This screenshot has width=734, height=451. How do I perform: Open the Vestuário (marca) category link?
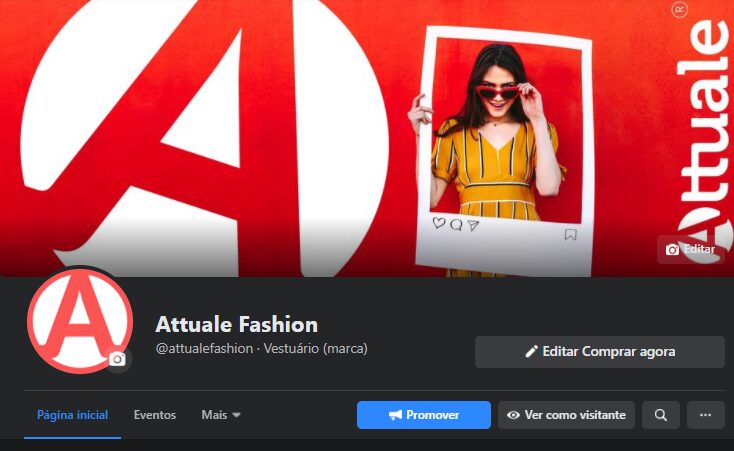pyautogui.click(x=315, y=349)
